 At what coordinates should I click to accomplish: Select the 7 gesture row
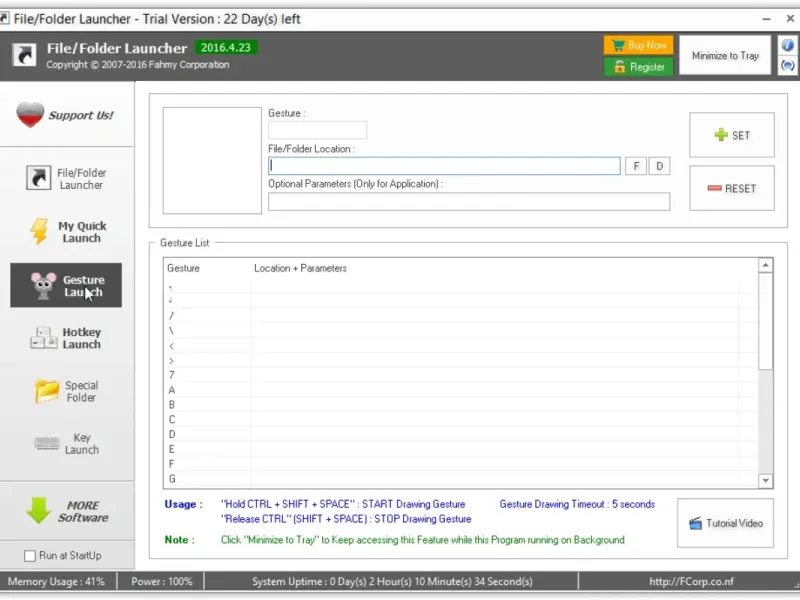(462, 375)
